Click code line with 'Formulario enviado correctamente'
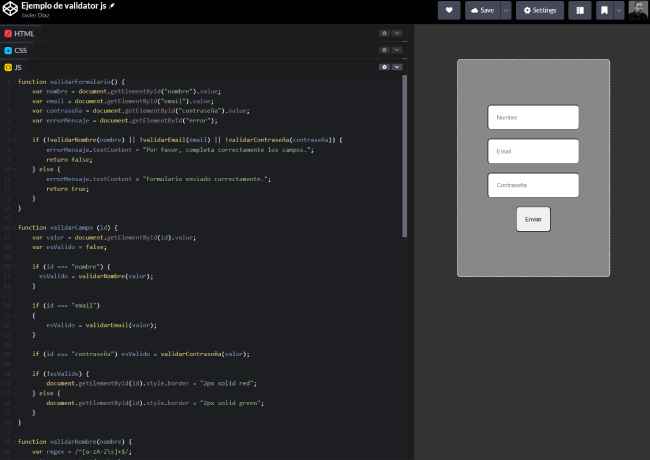 click(158, 179)
